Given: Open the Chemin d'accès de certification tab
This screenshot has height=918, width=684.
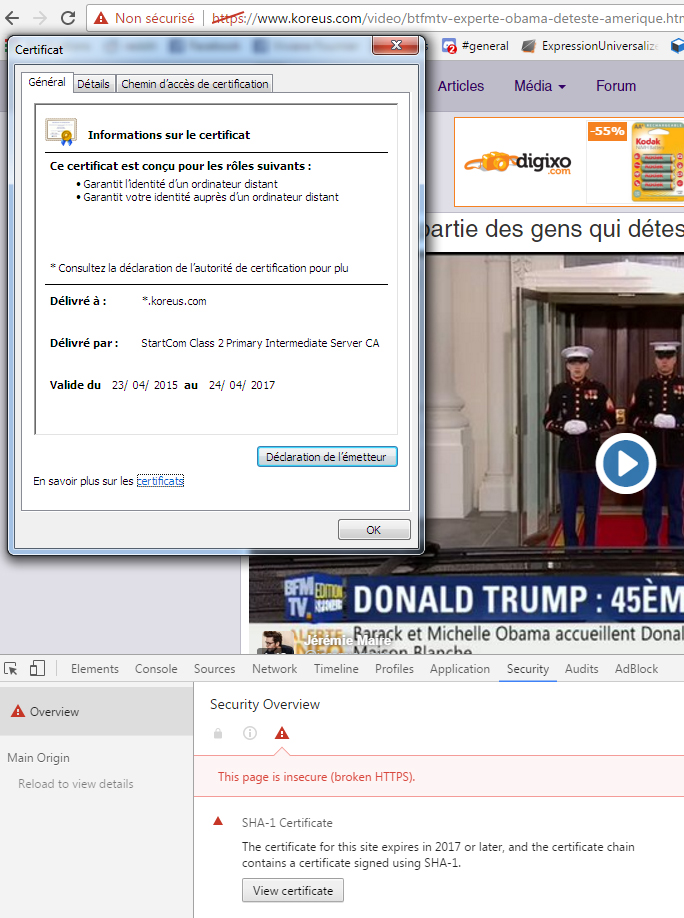Looking at the screenshot, I should pos(194,84).
